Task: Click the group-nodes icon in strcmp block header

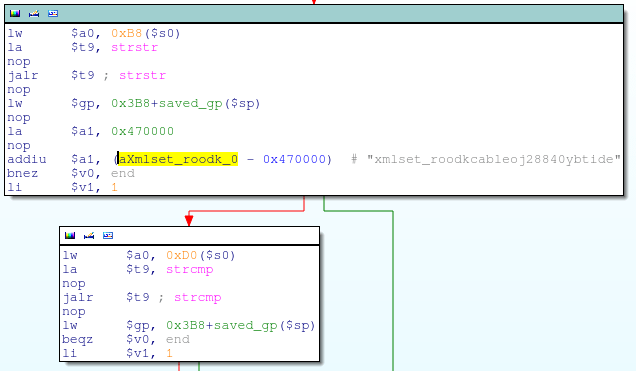Action: [x=108, y=236]
